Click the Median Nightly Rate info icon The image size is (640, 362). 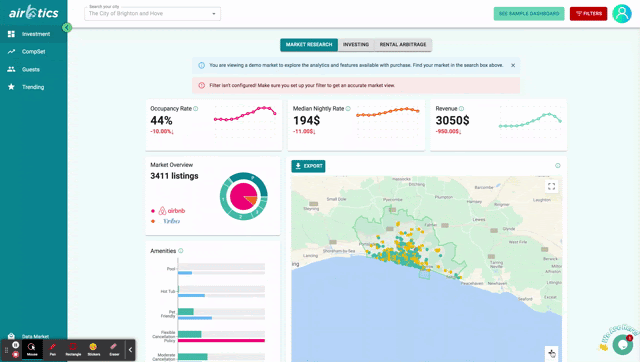point(348,109)
